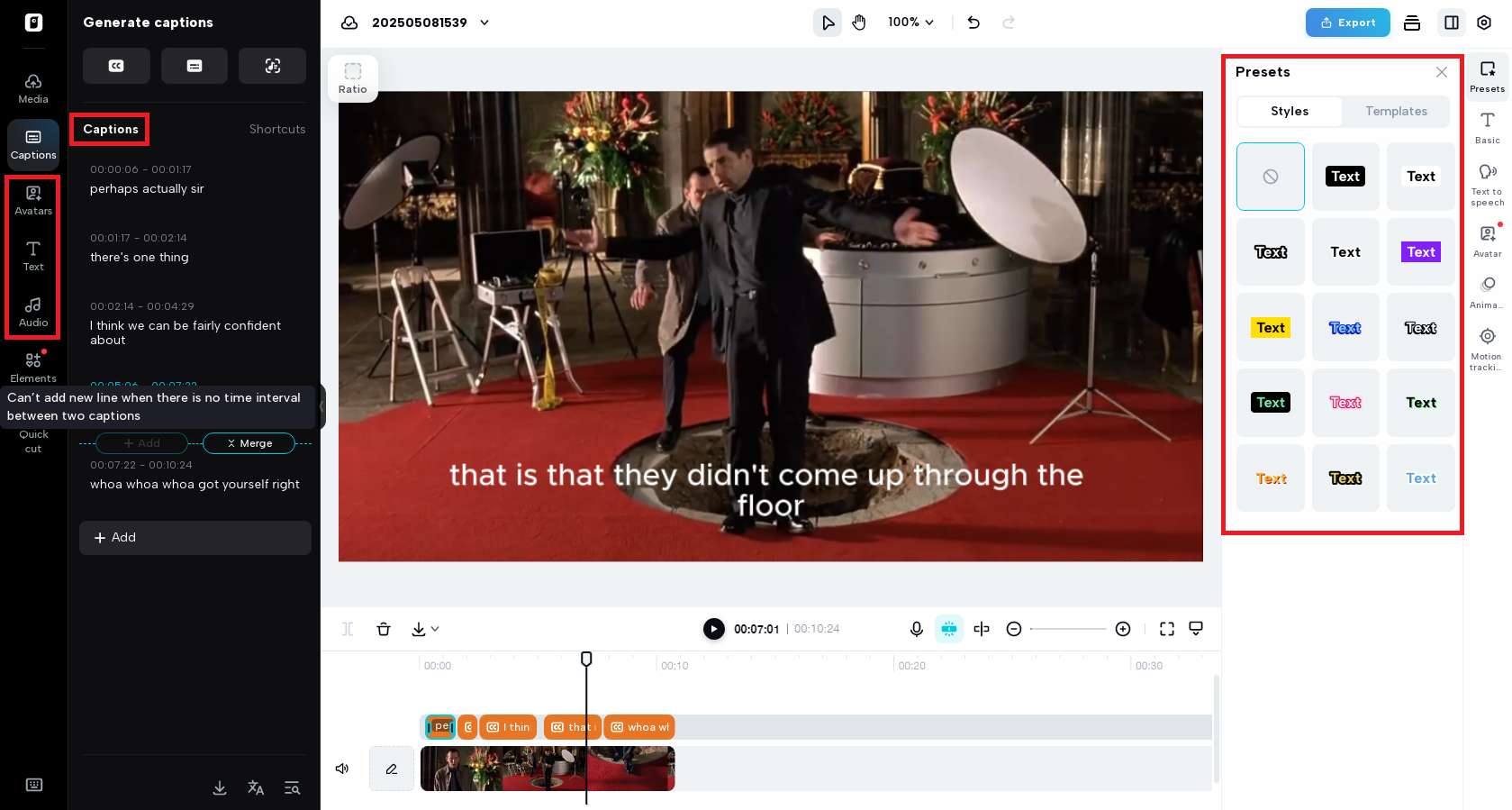Select the auto lyrics scan option

[x=273, y=66]
